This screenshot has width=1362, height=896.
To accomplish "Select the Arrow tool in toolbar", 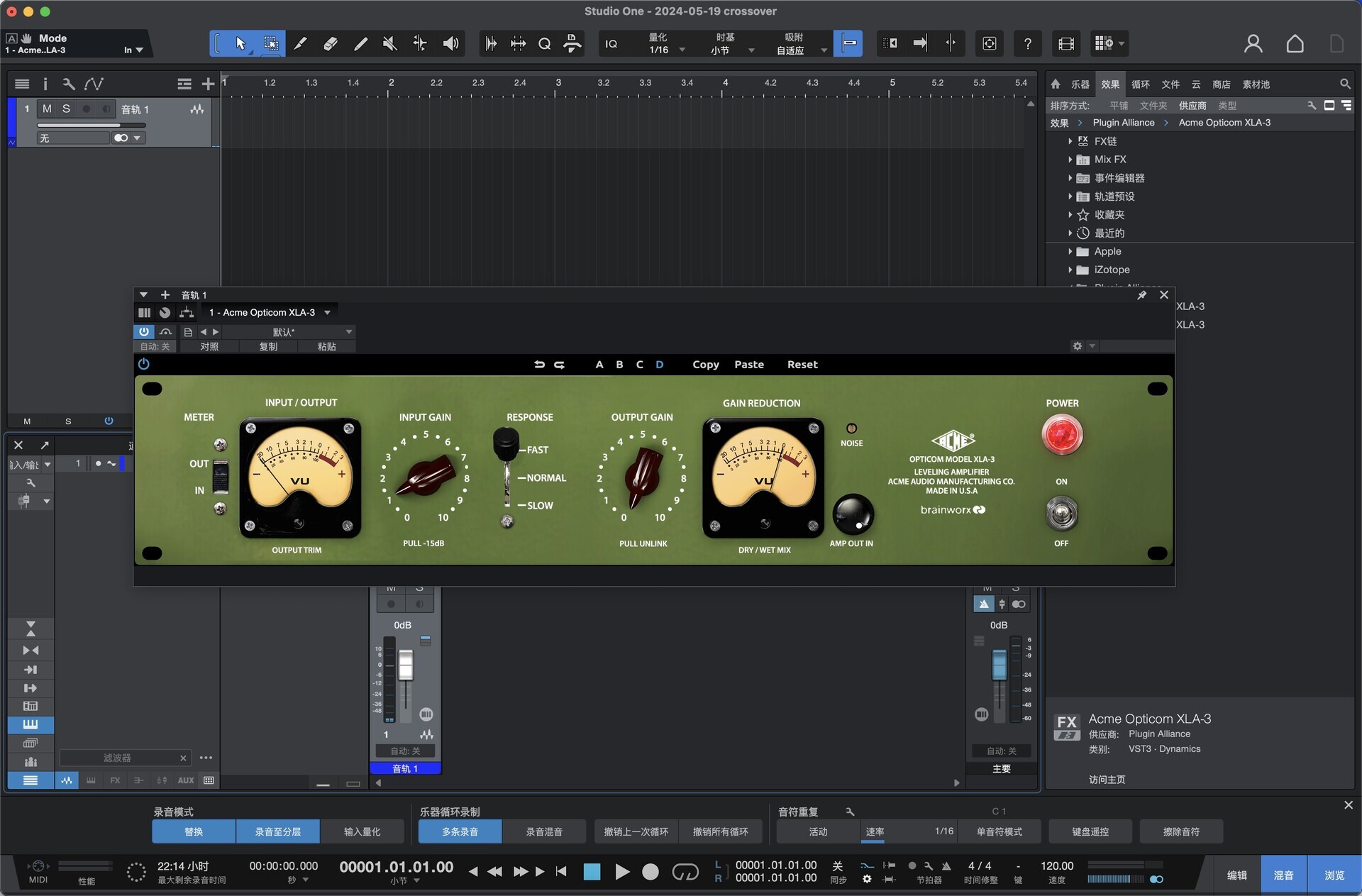I will (x=240, y=44).
